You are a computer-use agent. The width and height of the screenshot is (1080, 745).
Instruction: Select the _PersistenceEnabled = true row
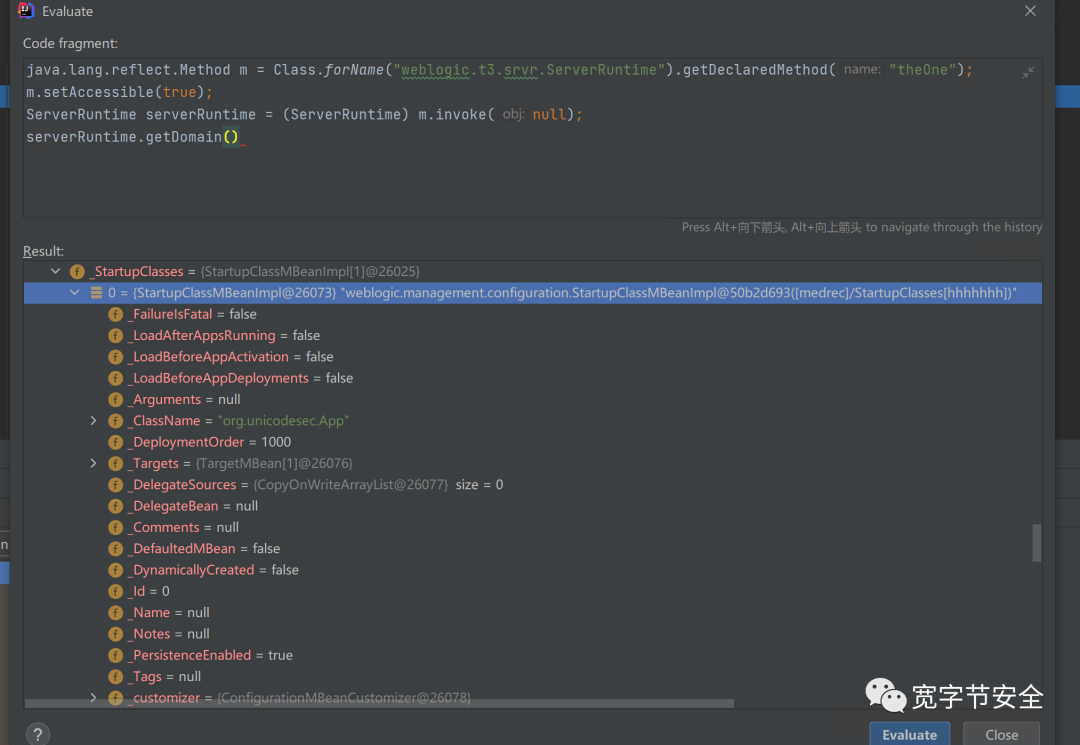tap(532, 655)
